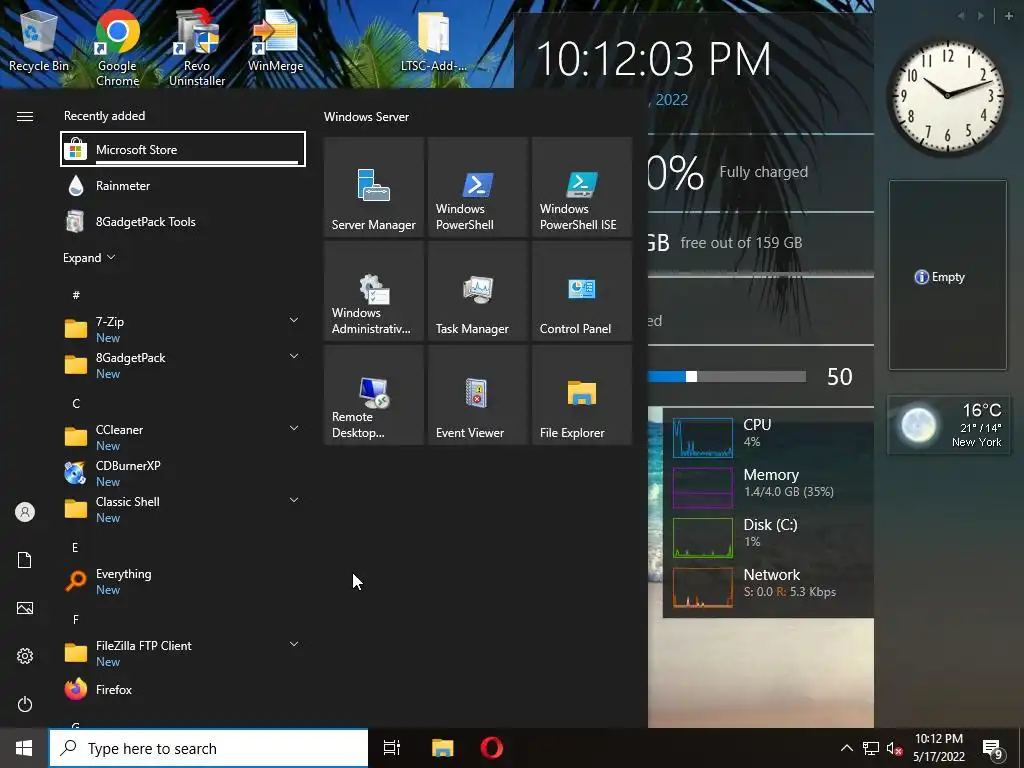Open the Remote Desktop tile
Screen dimensions: 1024x768
pyautogui.click(x=374, y=395)
